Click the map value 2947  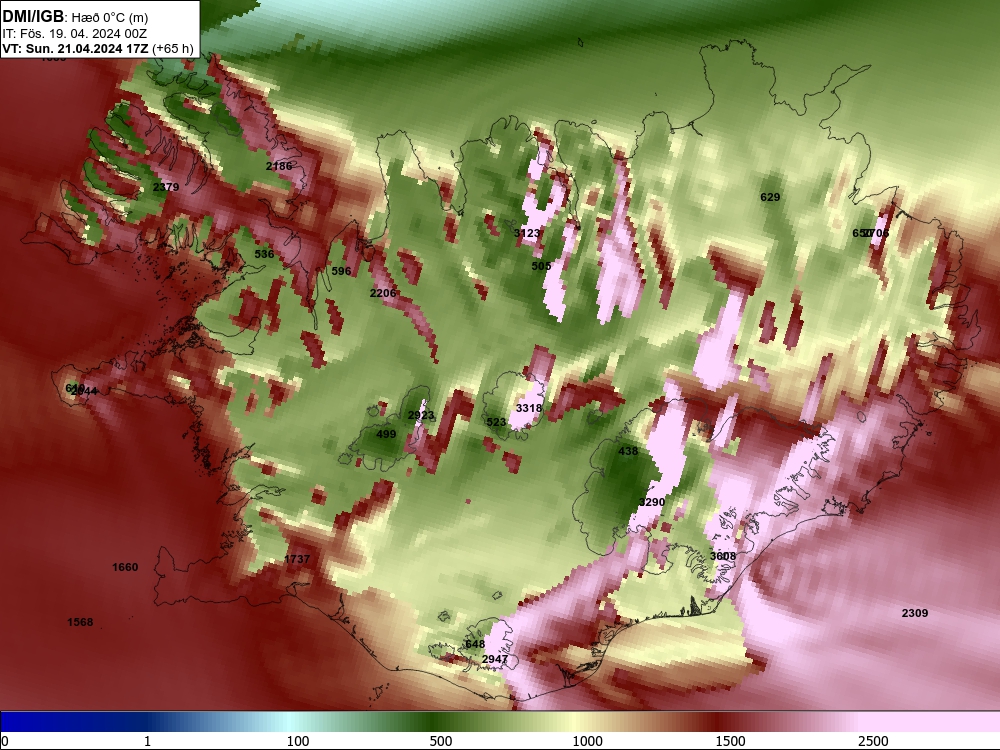(495, 659)
